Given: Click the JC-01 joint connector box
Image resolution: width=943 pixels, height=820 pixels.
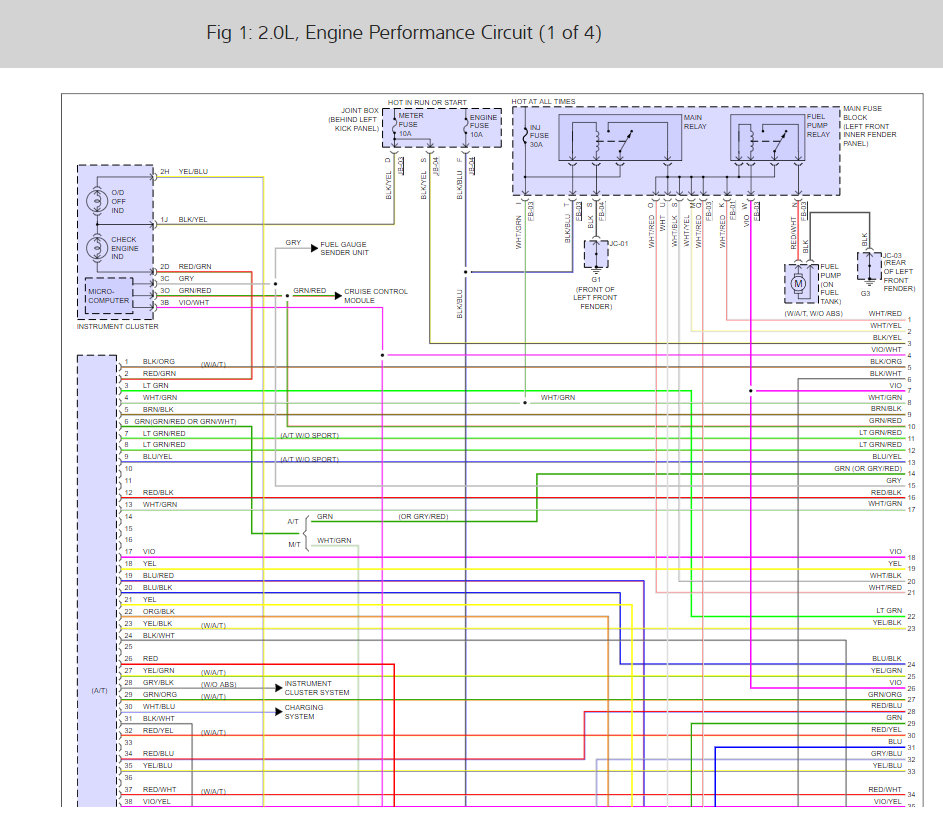Looking at the screenshot, I should pyautogui.click(x=598, y=252).
